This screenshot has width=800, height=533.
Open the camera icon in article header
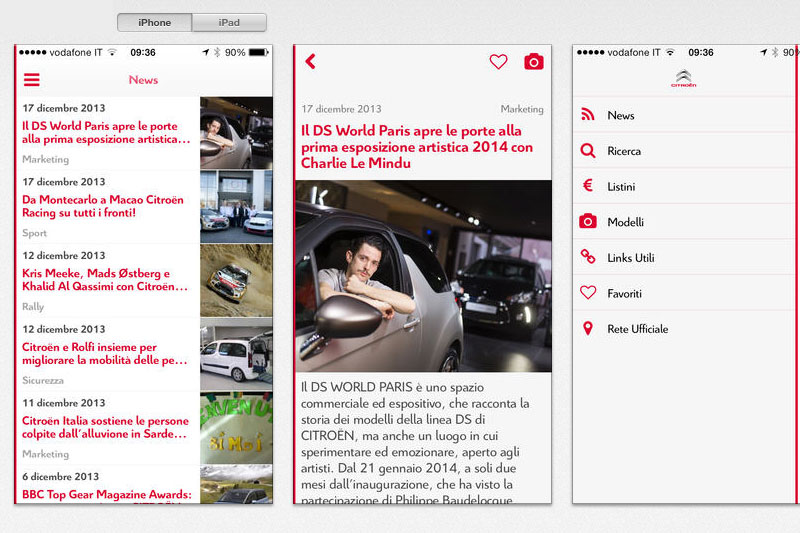[x=534, y=62]
